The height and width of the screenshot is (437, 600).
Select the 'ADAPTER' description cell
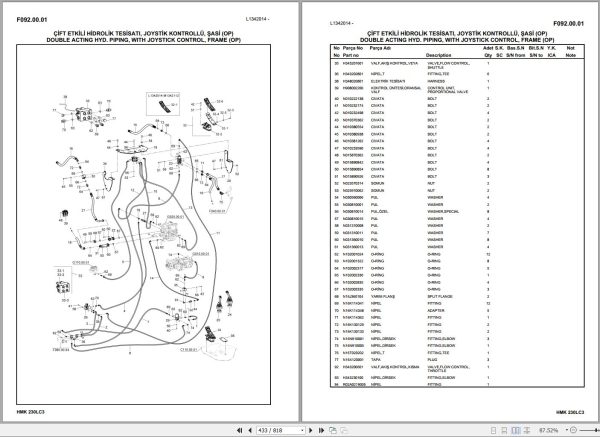435,311
